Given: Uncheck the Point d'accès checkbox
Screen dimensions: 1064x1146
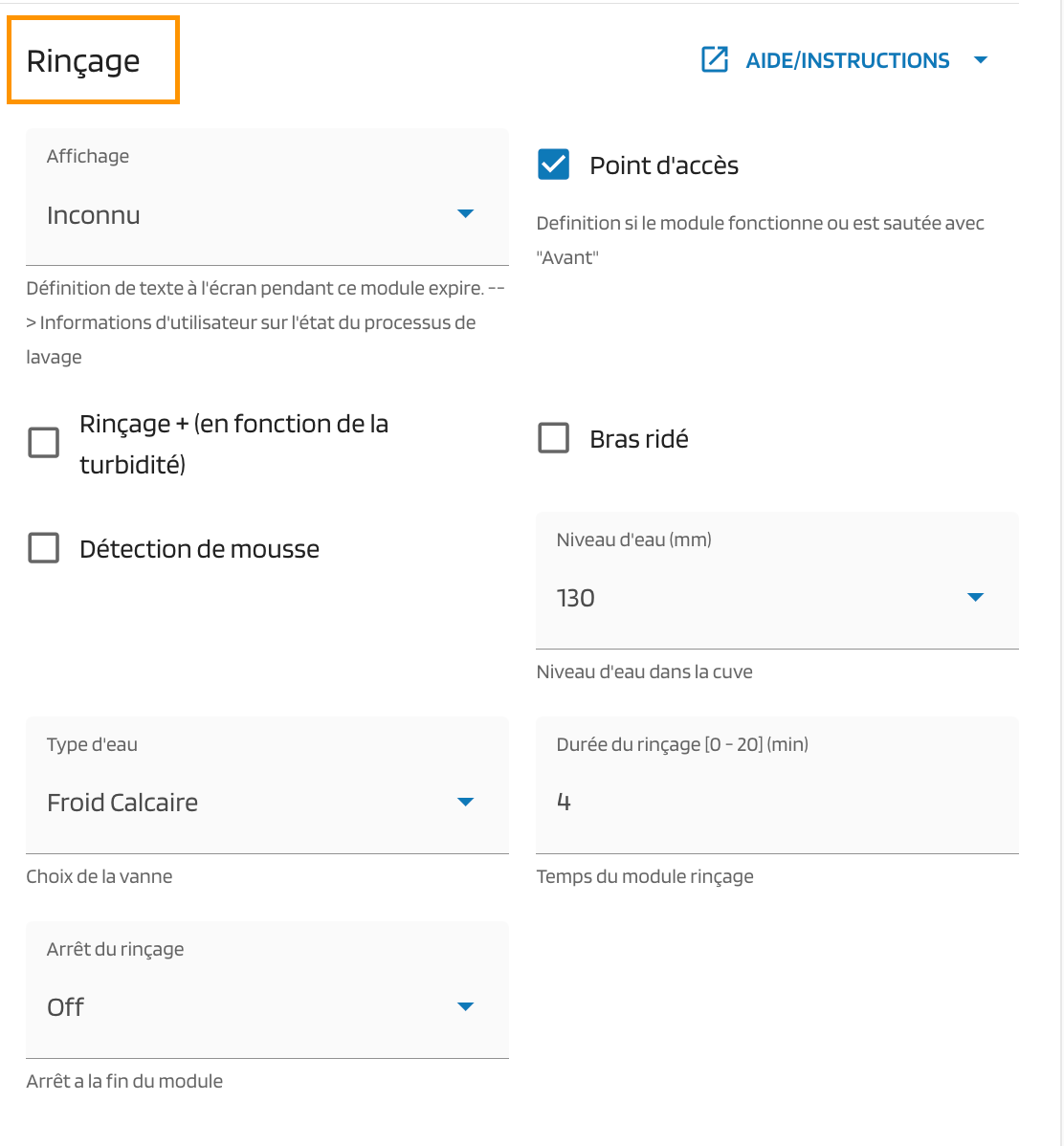Looking at the screenshot, I should pyautogui.click(x=554, y=165).
